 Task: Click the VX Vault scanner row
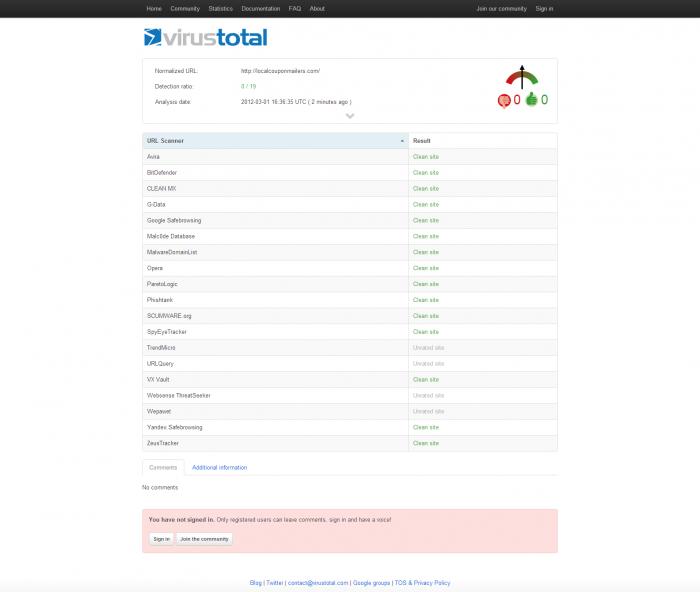click(350, 380)
